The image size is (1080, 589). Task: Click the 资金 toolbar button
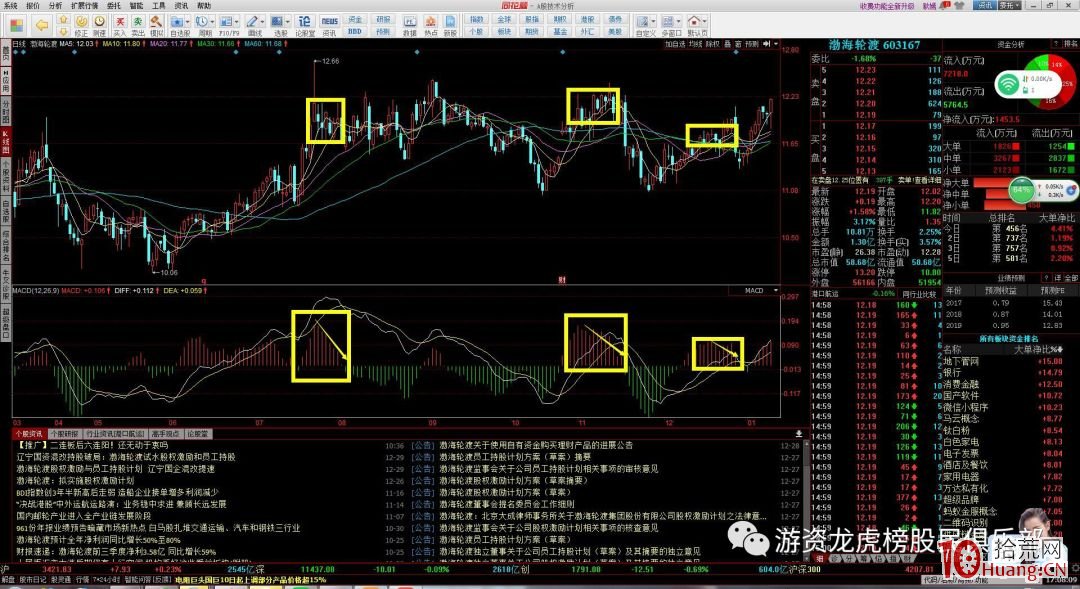pos(355,20)
